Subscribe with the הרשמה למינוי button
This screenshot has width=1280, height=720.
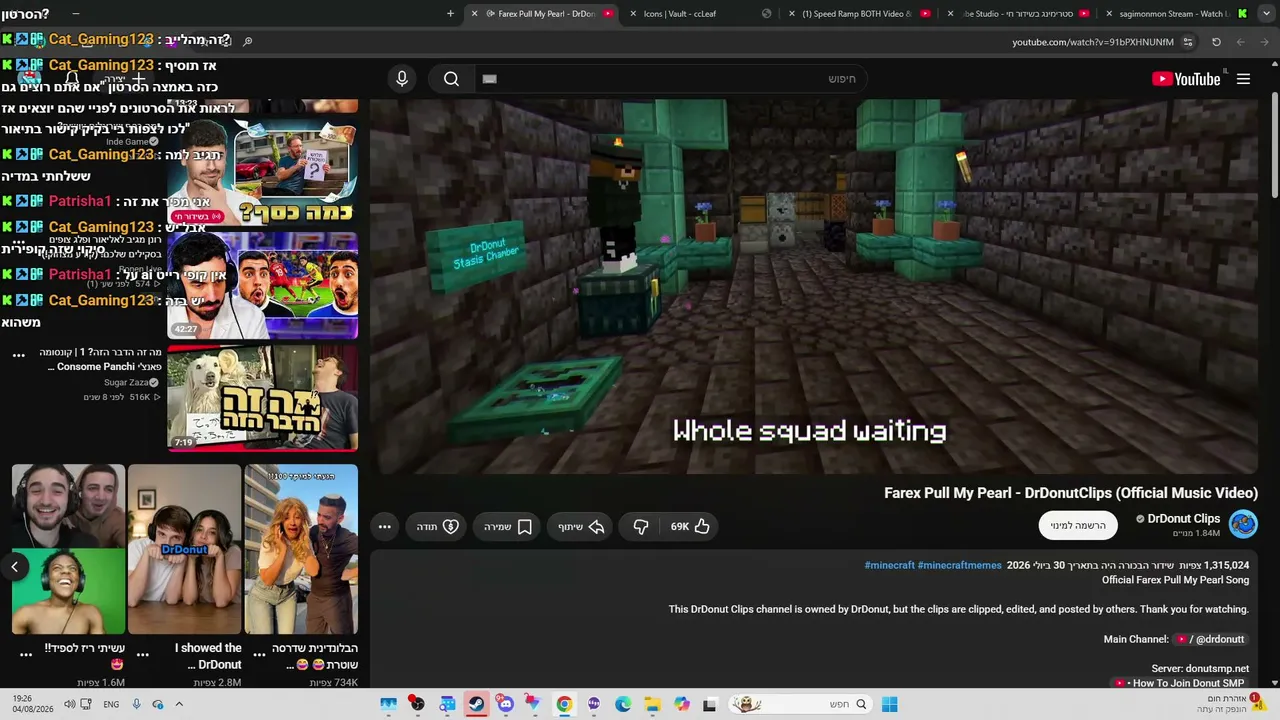pos(1078,525)
